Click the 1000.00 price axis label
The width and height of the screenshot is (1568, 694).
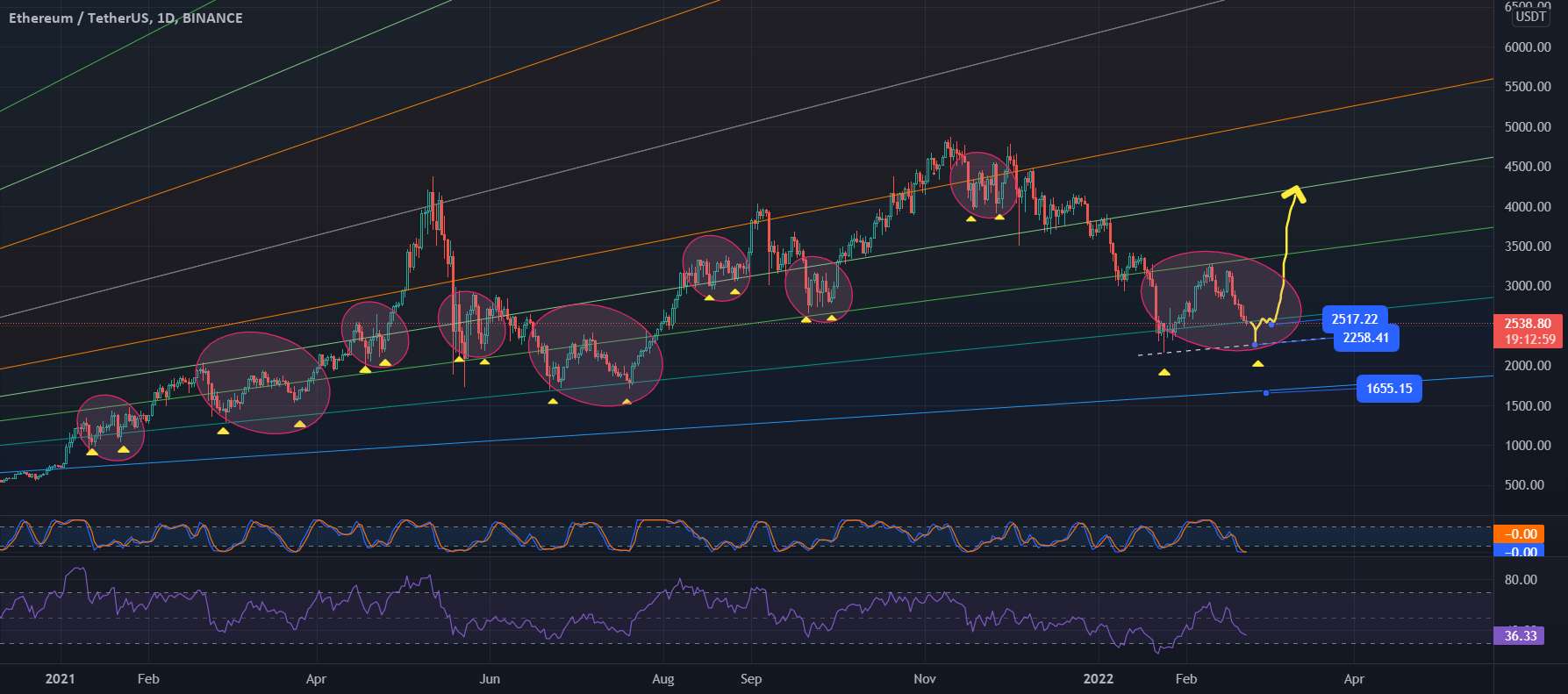pyautogui.click(x=1528, y=446)
